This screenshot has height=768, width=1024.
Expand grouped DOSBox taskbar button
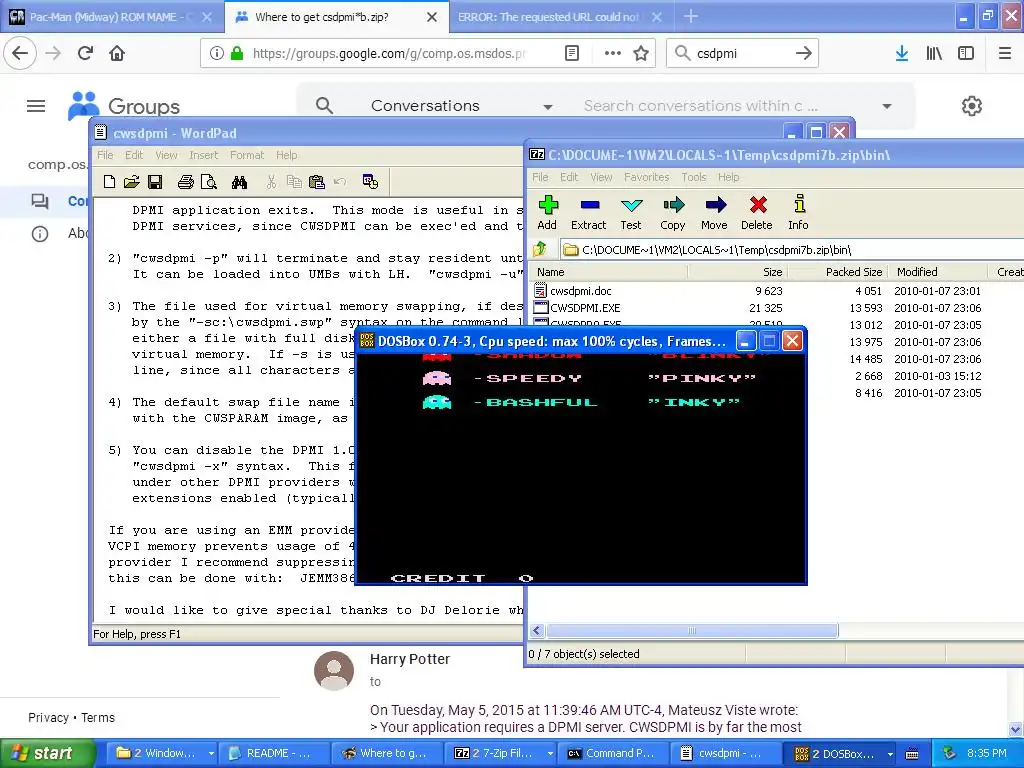[x=889, y=754]
